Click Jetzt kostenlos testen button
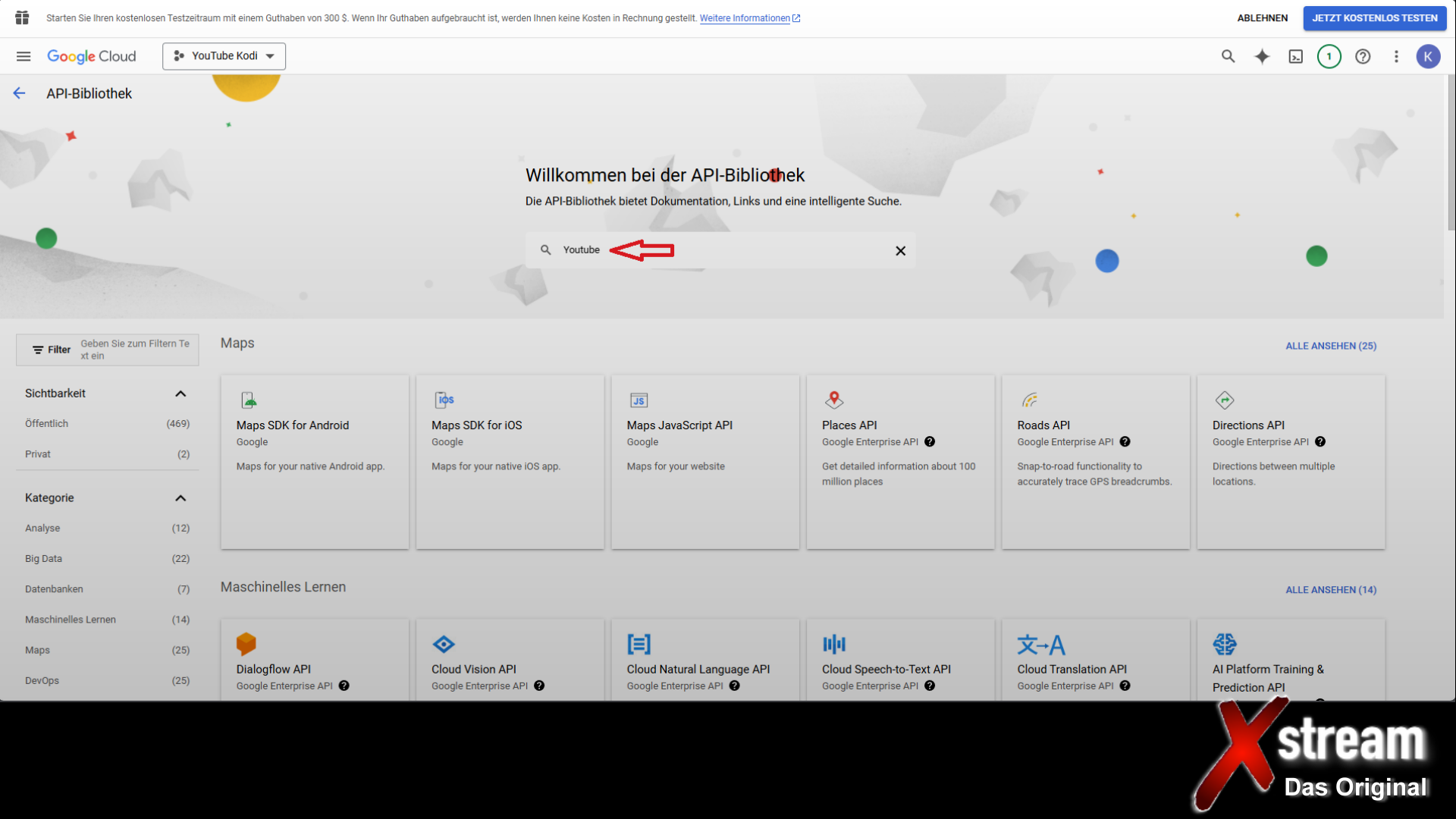 point(1374,18)
